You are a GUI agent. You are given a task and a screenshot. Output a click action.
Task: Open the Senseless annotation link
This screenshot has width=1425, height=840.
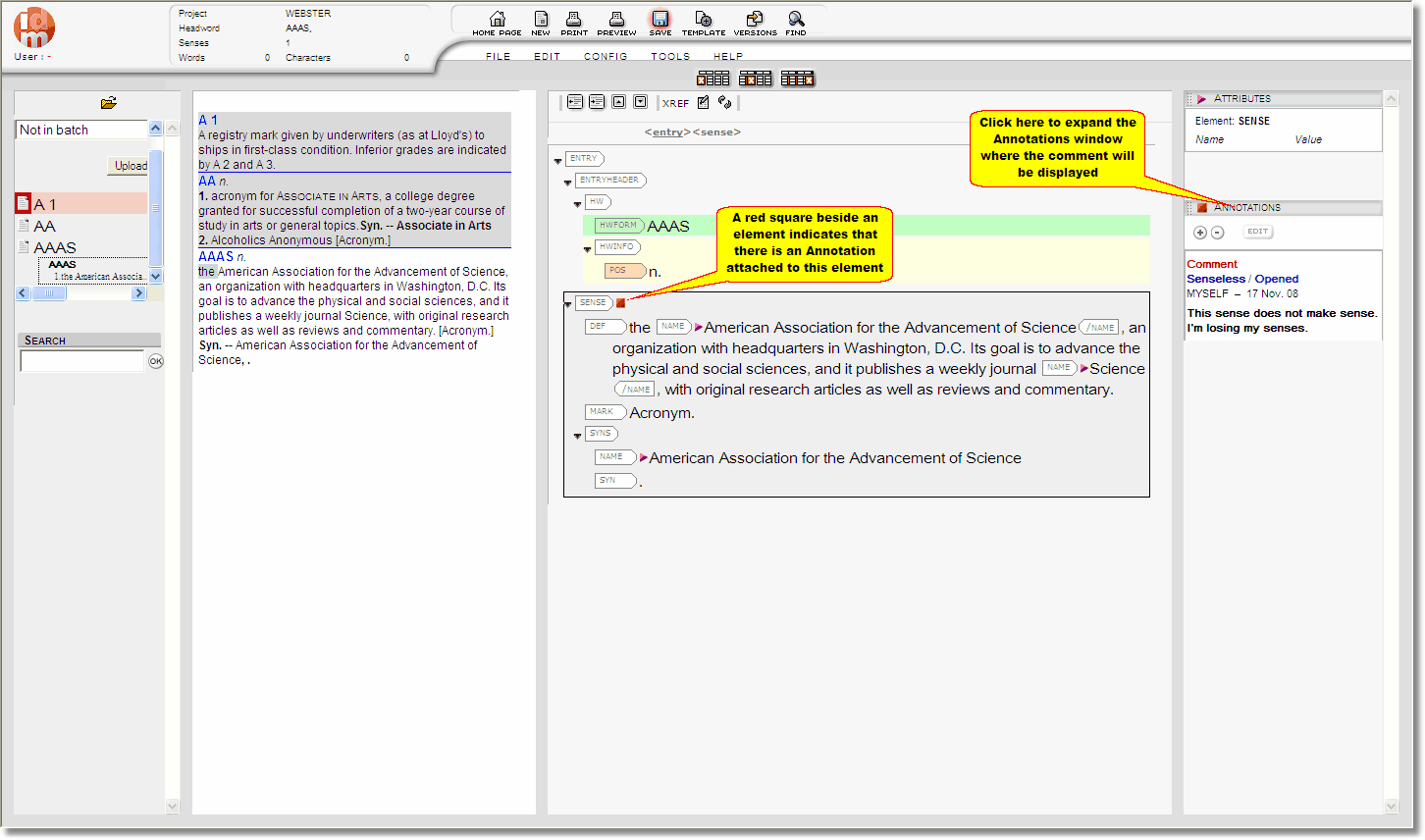tap(1216, 279)
